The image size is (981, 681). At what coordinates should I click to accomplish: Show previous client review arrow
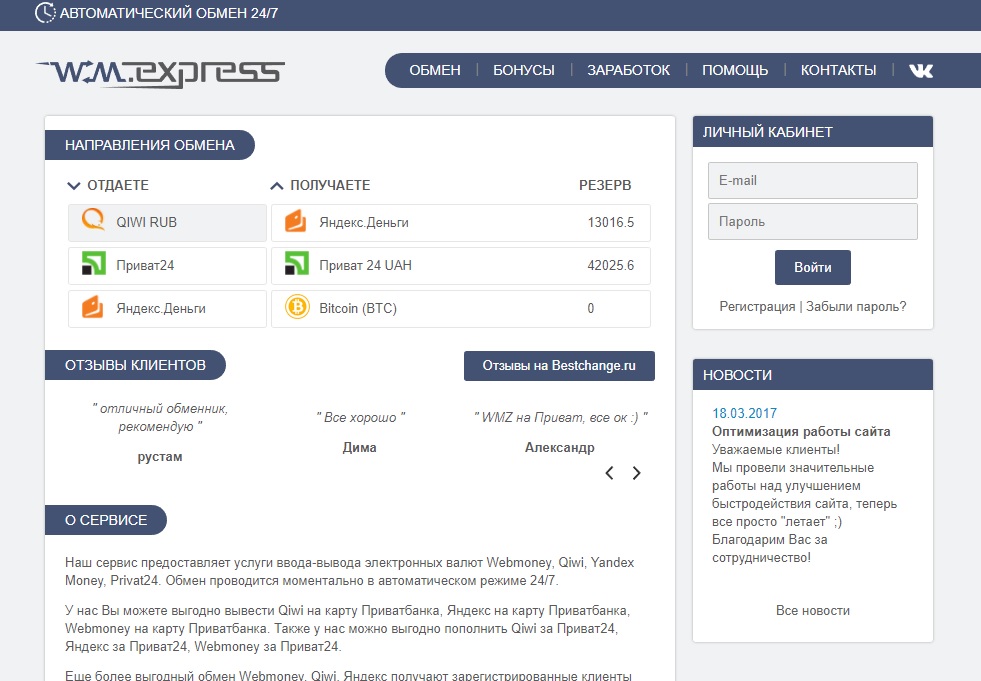pos(609,473)
